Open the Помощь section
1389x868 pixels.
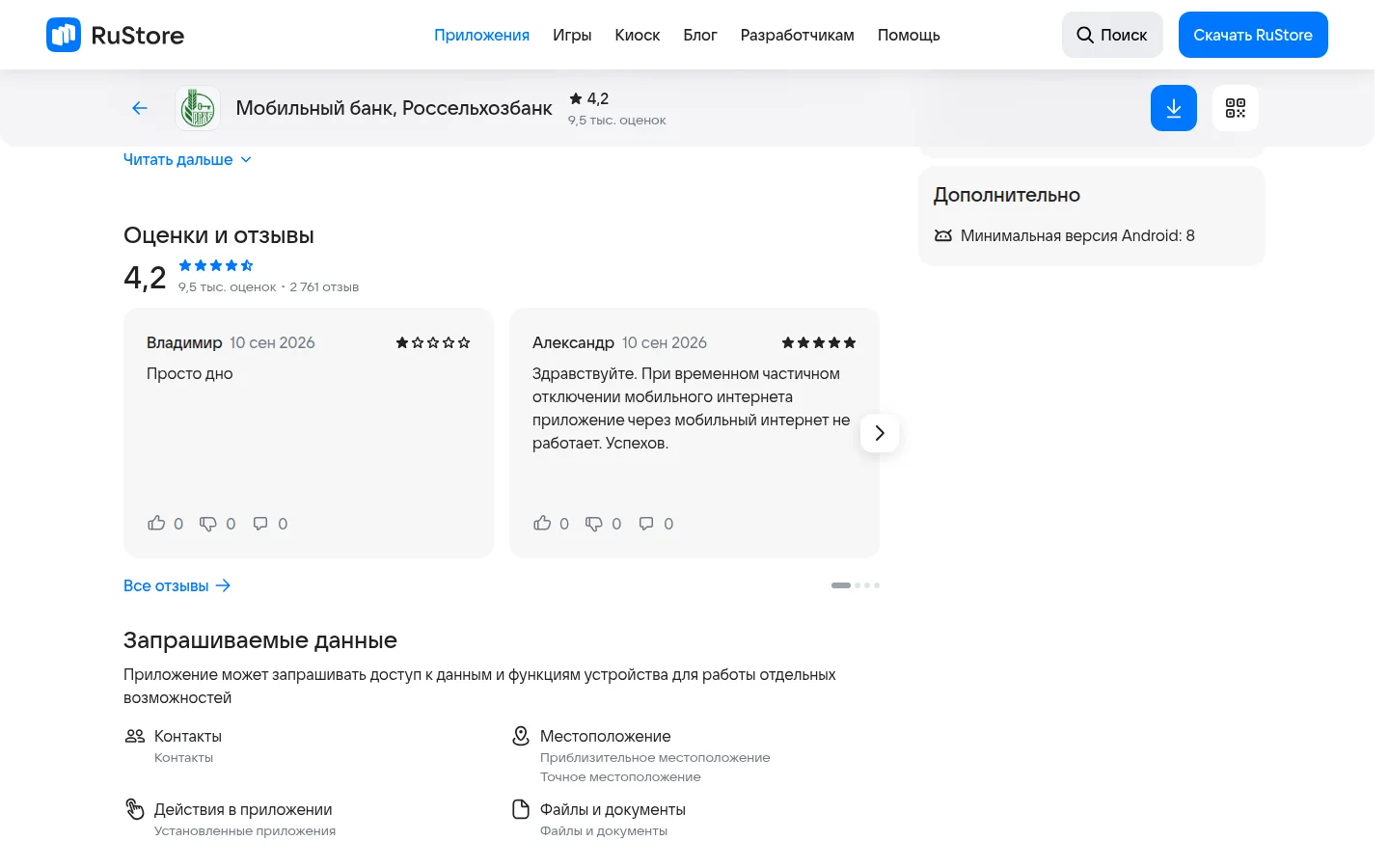[909, 35]
